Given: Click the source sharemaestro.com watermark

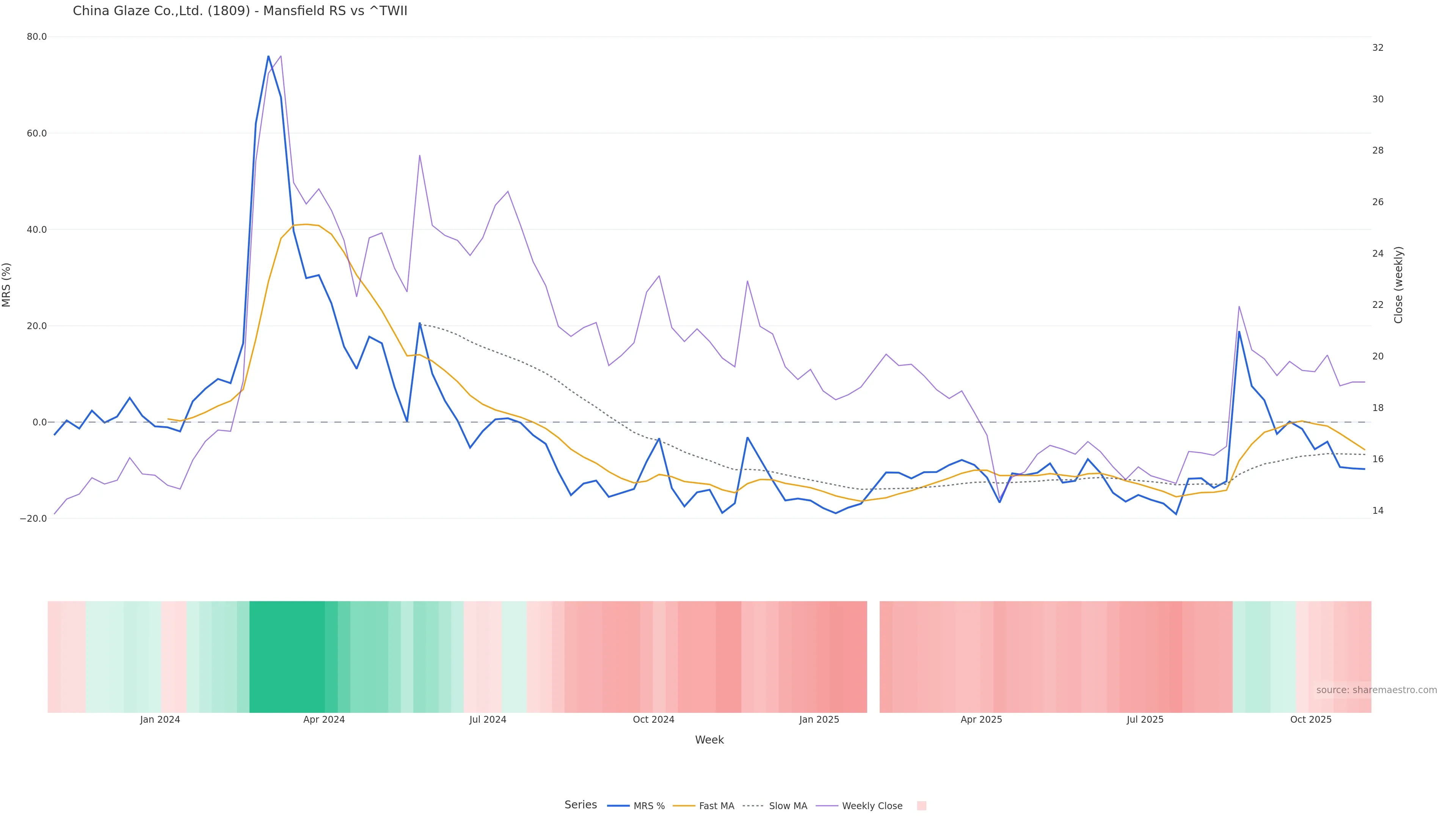Looking at the screenshot, I should (x=1376, y=690).
